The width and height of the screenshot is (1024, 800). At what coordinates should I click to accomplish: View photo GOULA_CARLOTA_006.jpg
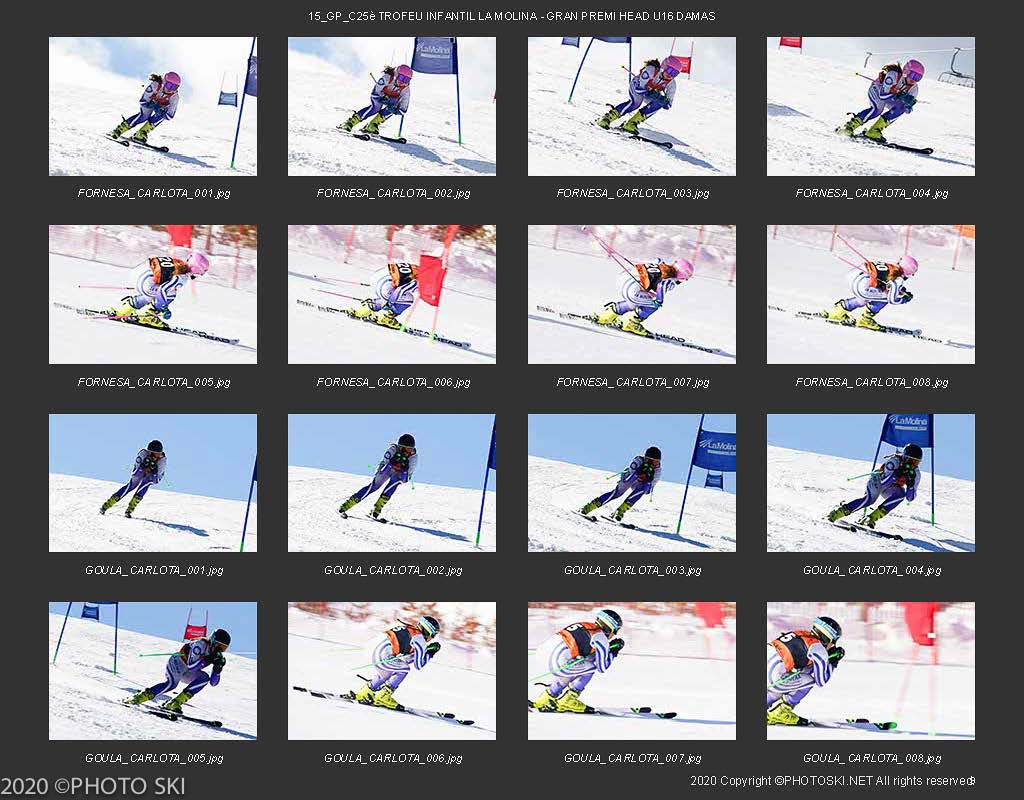pos(392,671)
